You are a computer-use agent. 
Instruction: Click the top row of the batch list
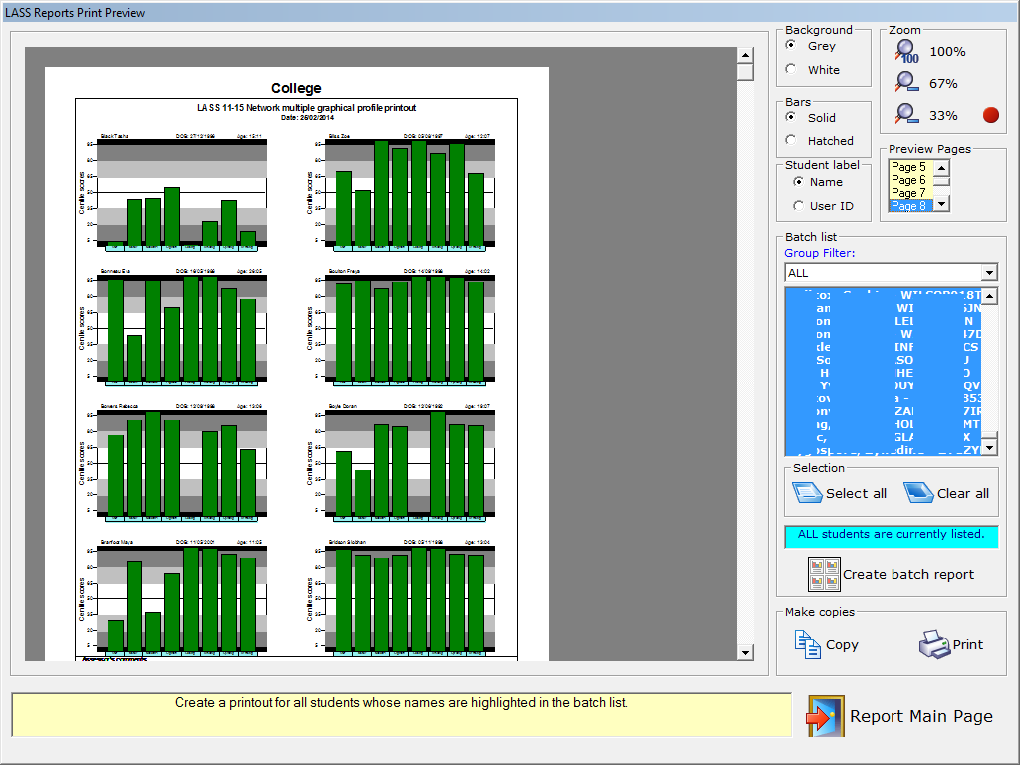(x=883, y=295)
